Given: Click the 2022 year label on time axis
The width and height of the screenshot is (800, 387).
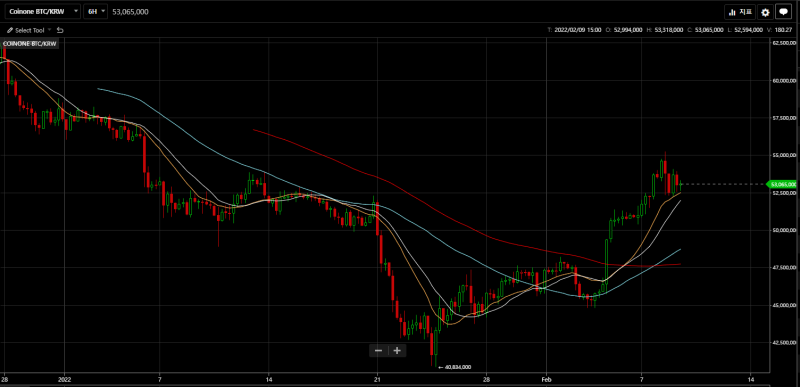Looking at the screenshot, I should (x=65, y=379).
